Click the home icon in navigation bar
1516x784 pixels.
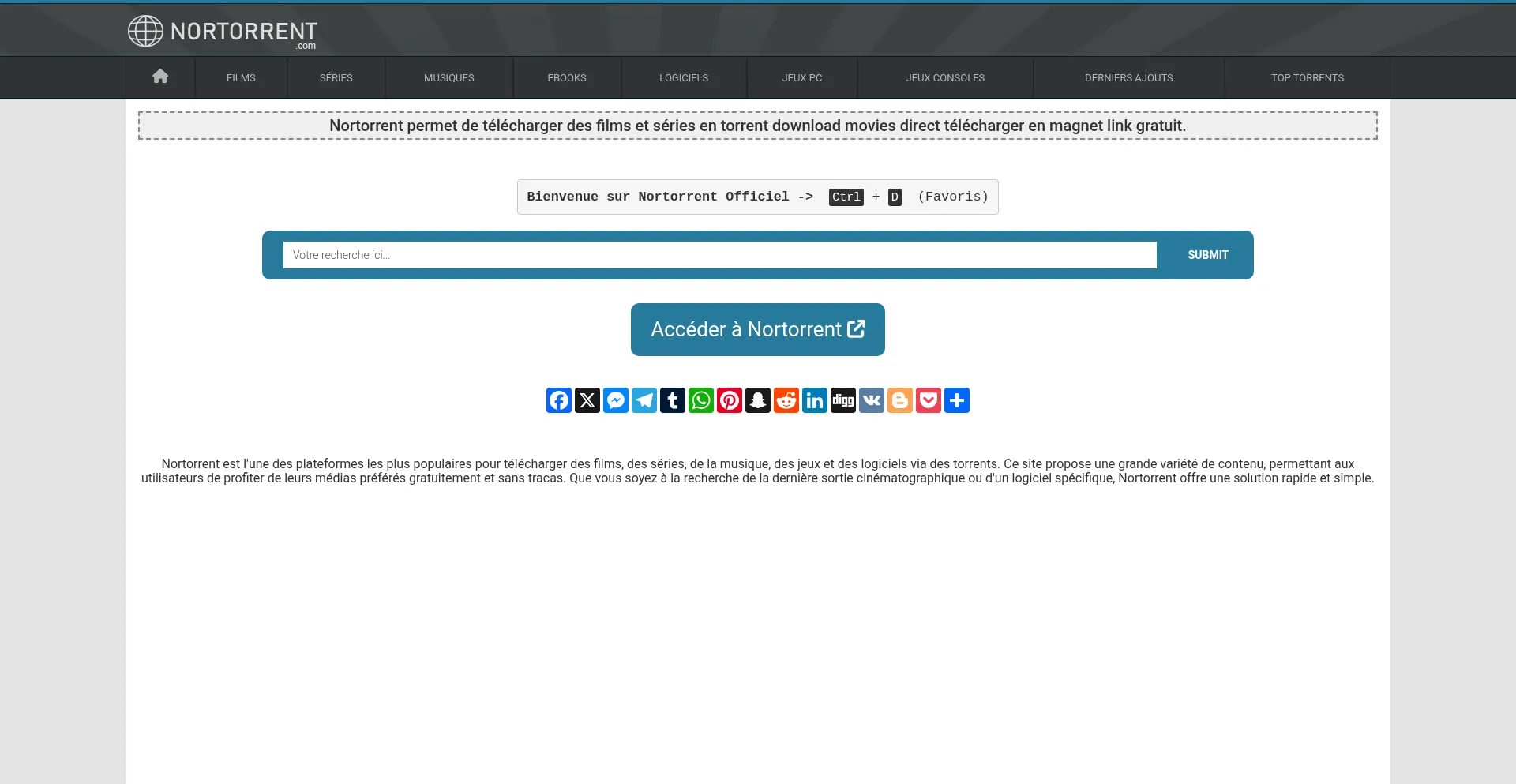pyautogui.click(x=160, y=77)
